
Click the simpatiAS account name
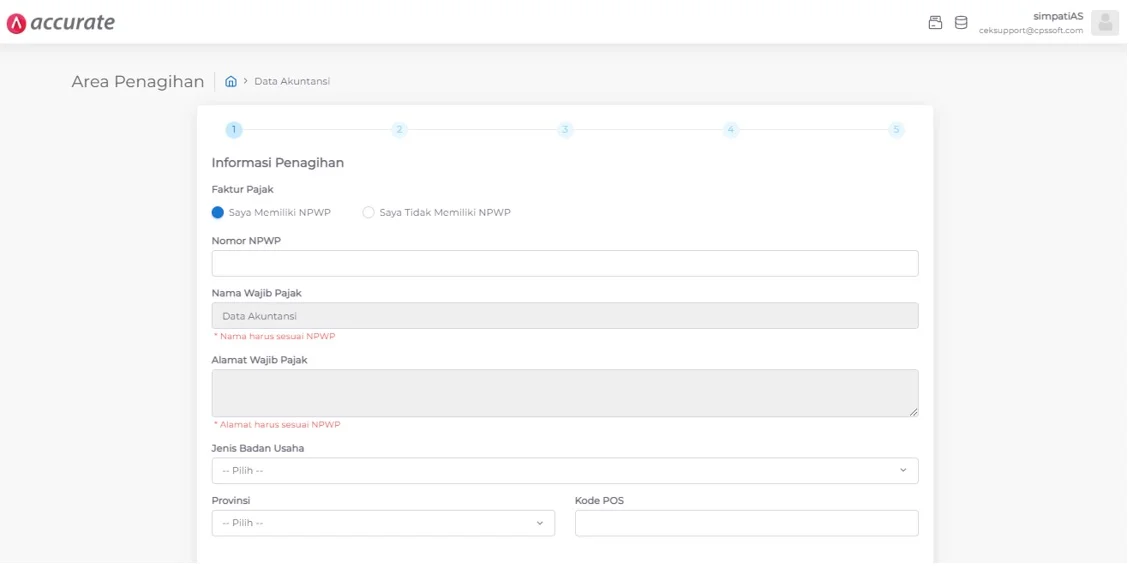pyautogui.click(x=1058, y=16)
